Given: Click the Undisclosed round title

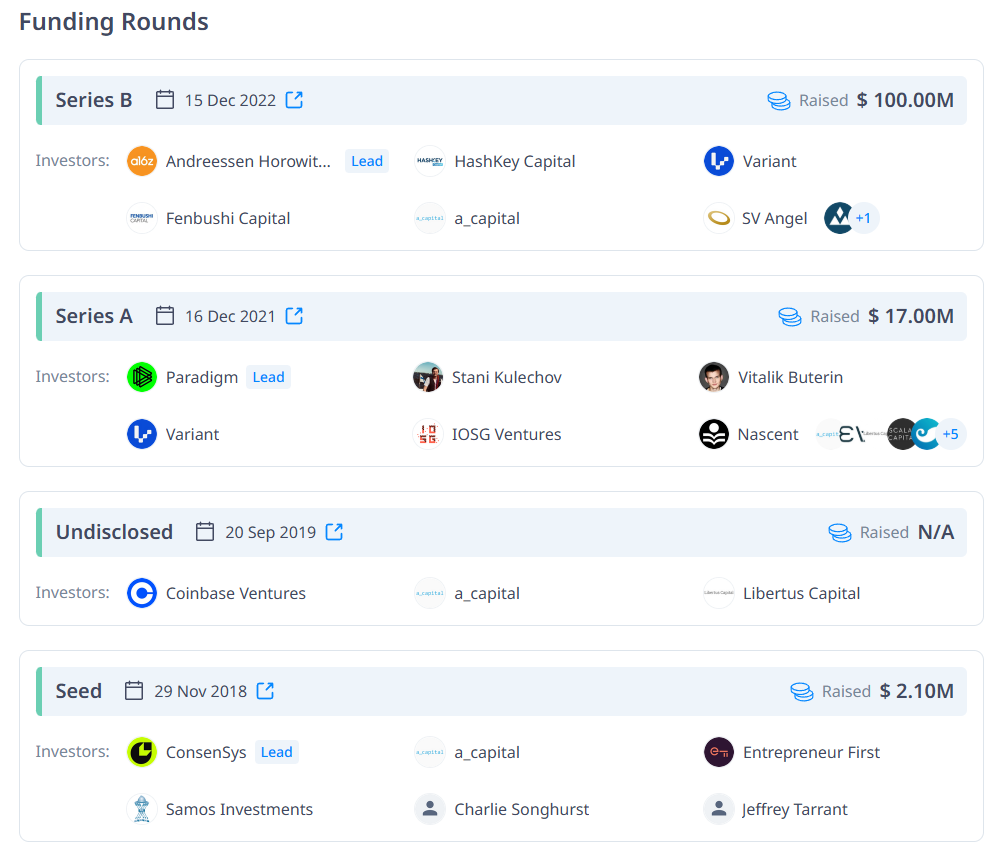Looking at the screenshot, I should click(x=114, y=532).
